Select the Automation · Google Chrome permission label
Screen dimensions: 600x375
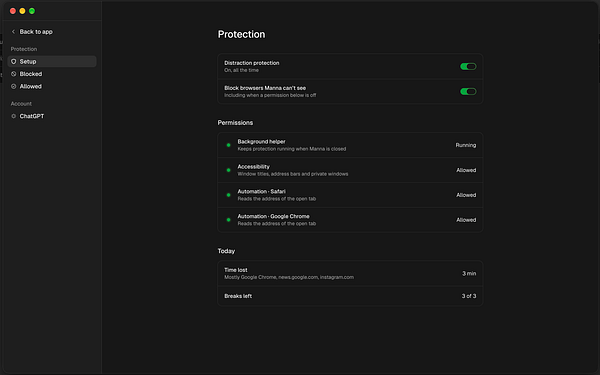pyautogui.click(x=273, y=216)
